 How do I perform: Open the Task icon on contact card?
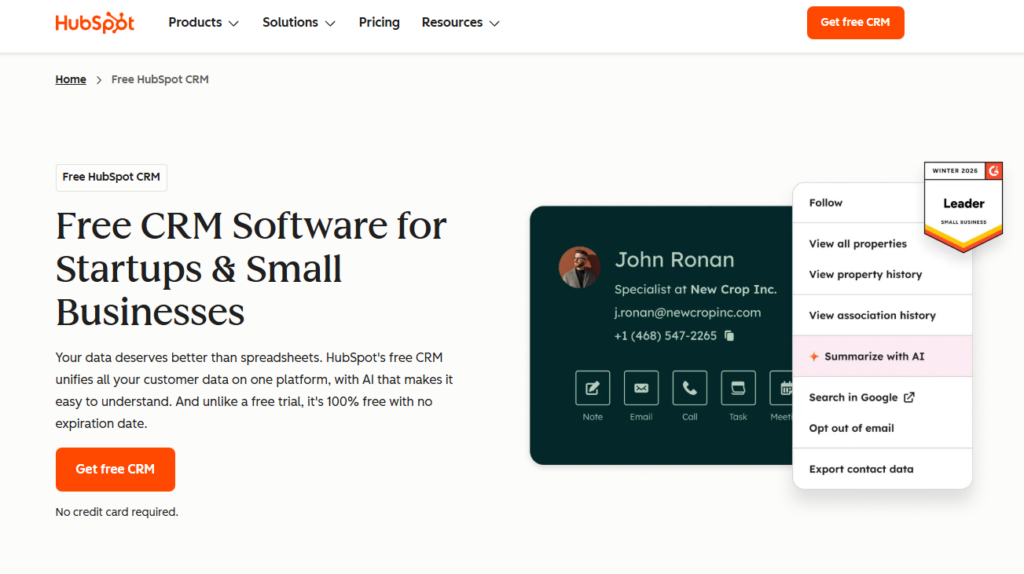(x=738, y=388)
